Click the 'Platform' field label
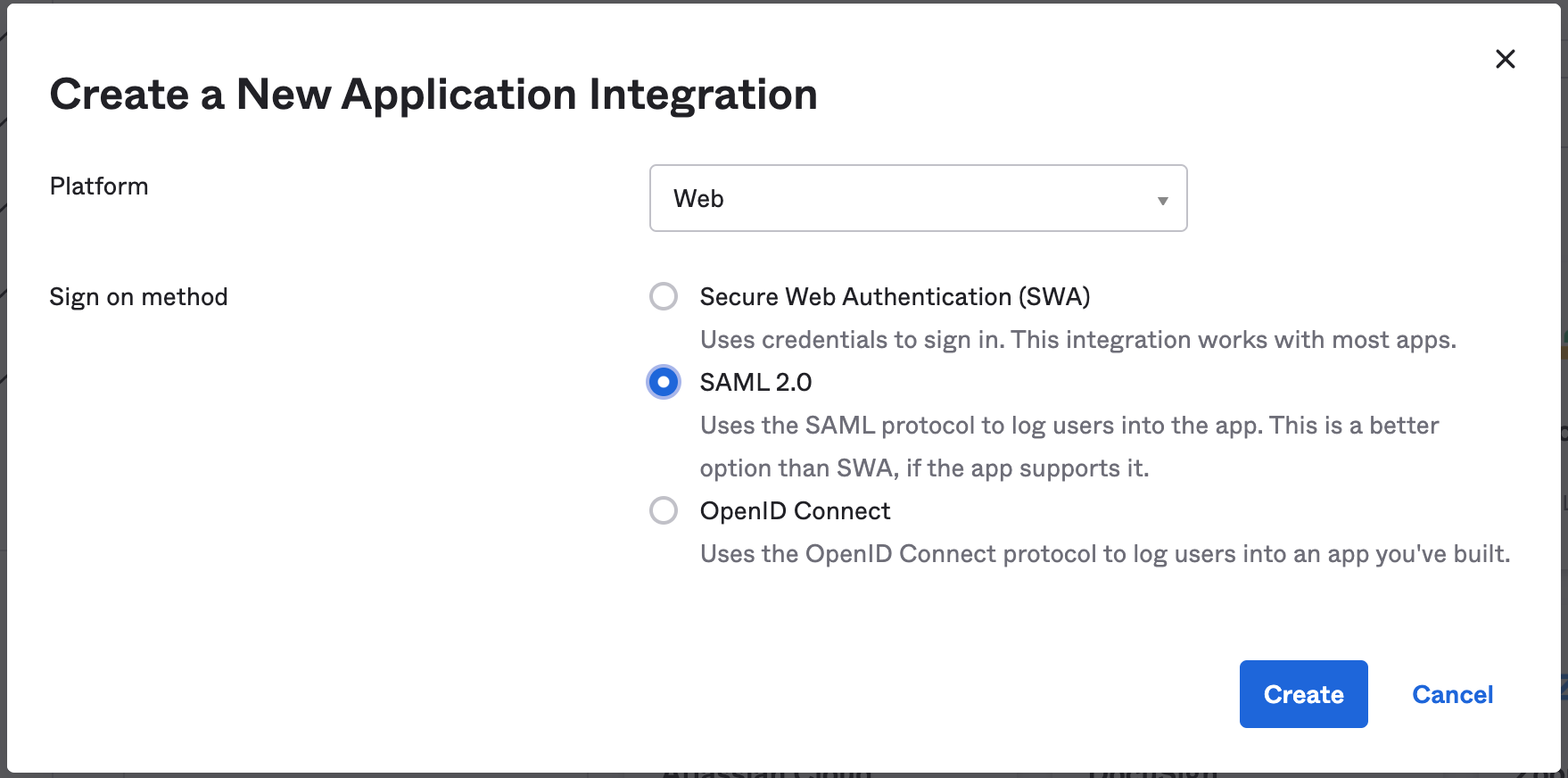 click(x=99, y=186)
